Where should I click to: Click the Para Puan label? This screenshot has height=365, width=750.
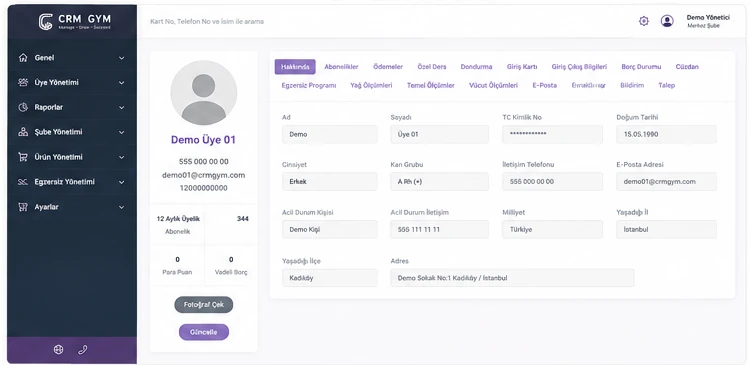click(x=177, y=272)
